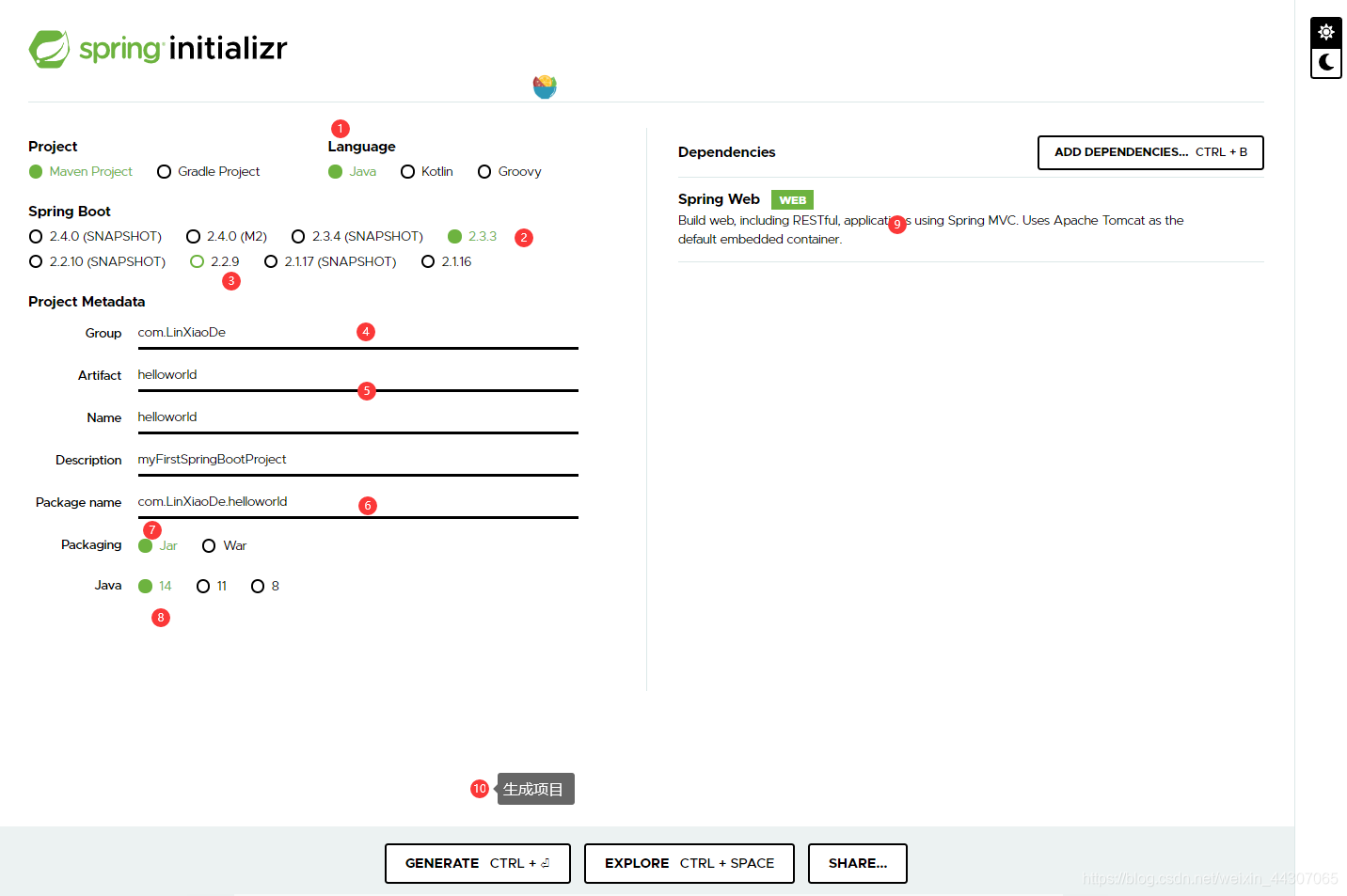Click the Dependencies heading

point(726,152)
